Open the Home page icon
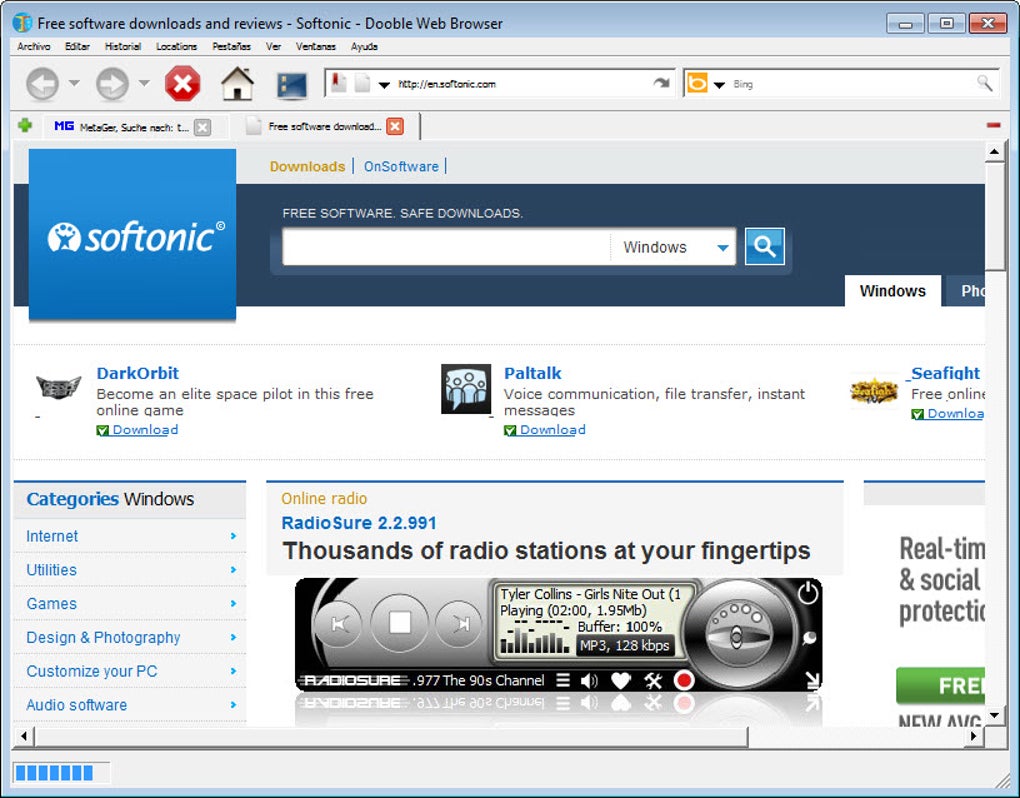1020x798 pixels. [237, 84]
